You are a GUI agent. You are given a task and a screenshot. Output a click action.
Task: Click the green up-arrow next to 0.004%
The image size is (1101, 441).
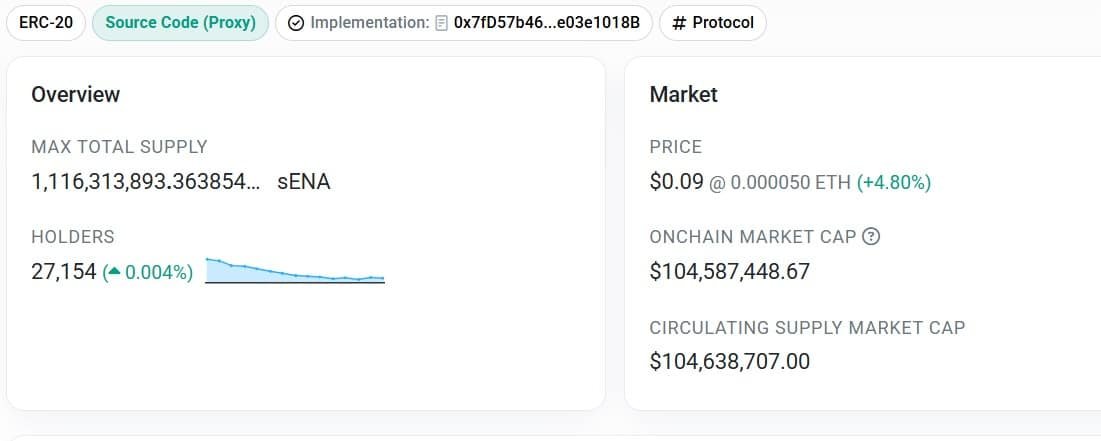pos(114,272)
